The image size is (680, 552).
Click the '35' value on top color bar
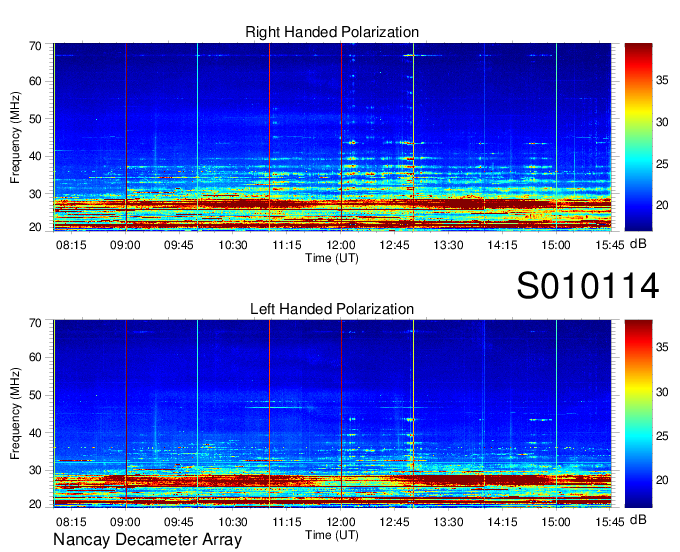[662, 81]
